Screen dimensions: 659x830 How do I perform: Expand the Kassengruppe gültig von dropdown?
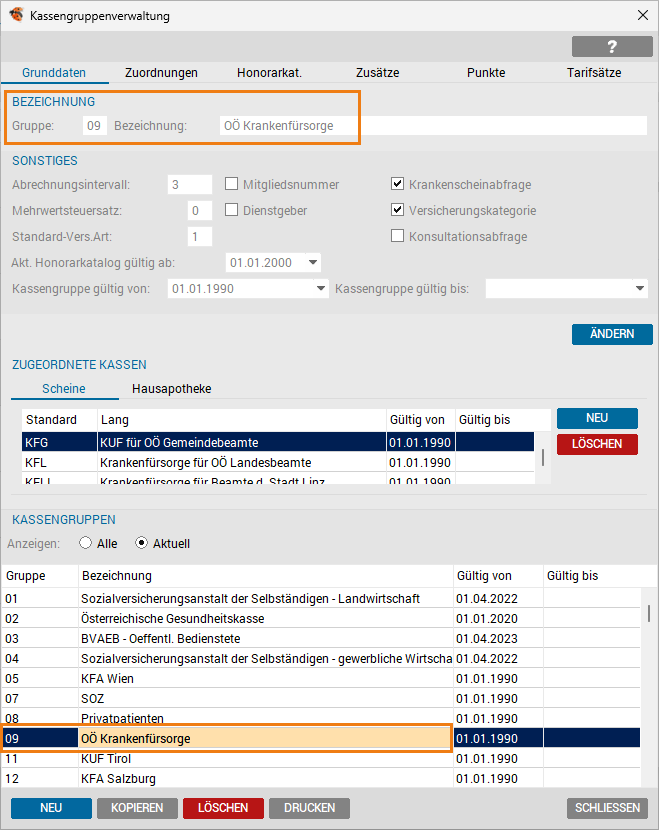(x=320, y=289)
